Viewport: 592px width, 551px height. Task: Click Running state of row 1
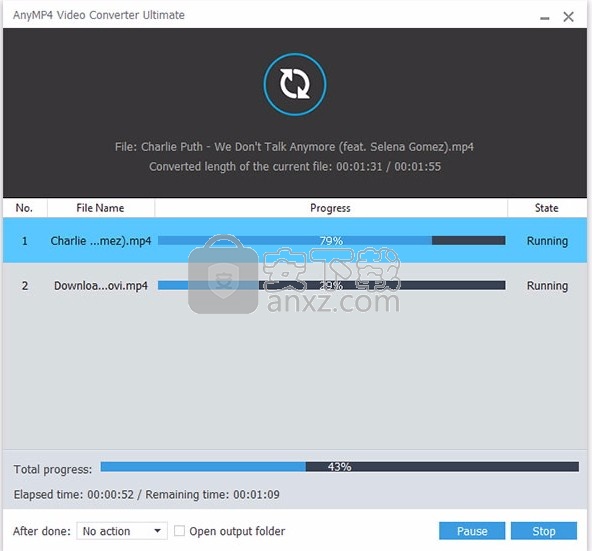tap(547, 241)
